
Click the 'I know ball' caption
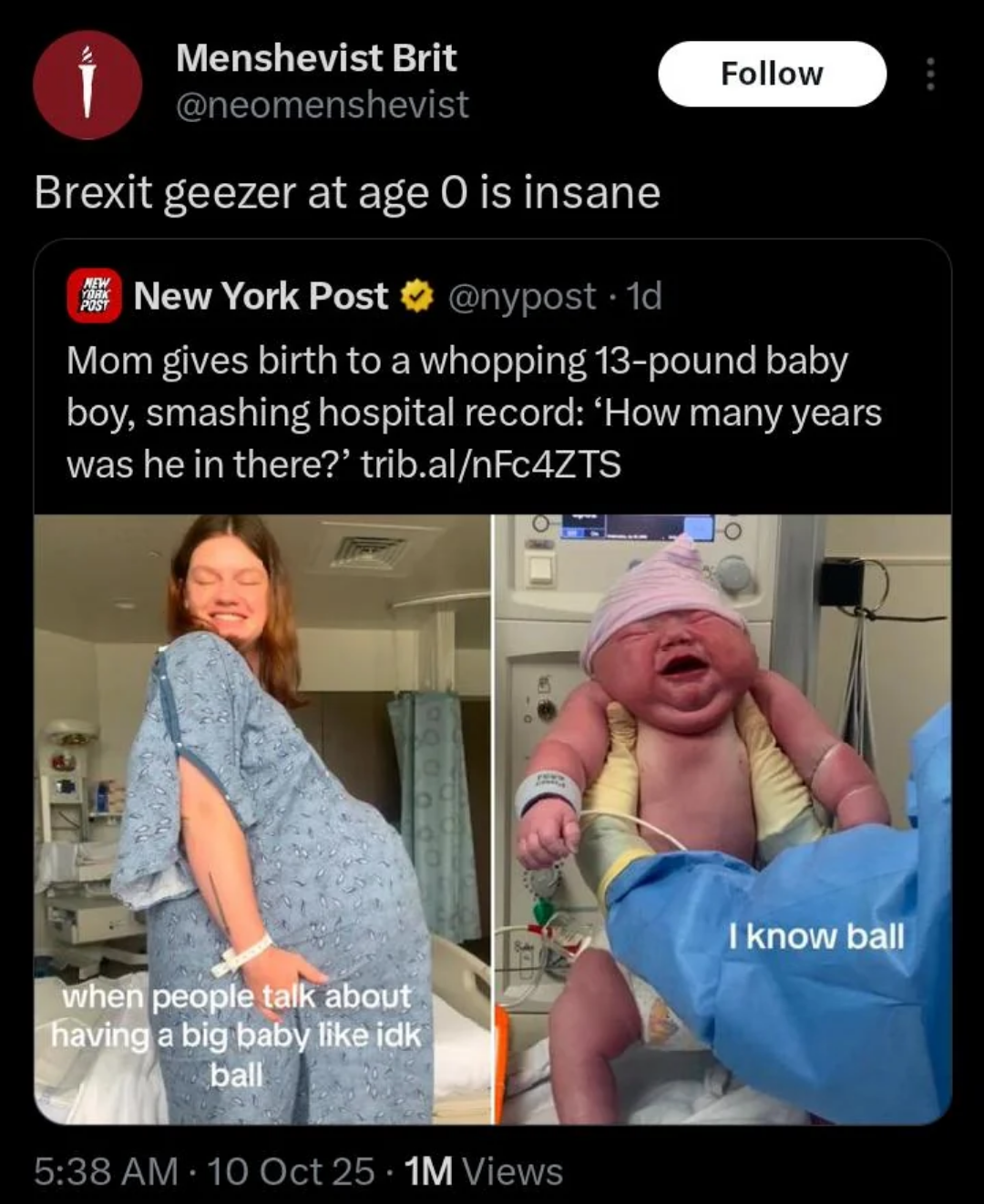click(815, 936)
